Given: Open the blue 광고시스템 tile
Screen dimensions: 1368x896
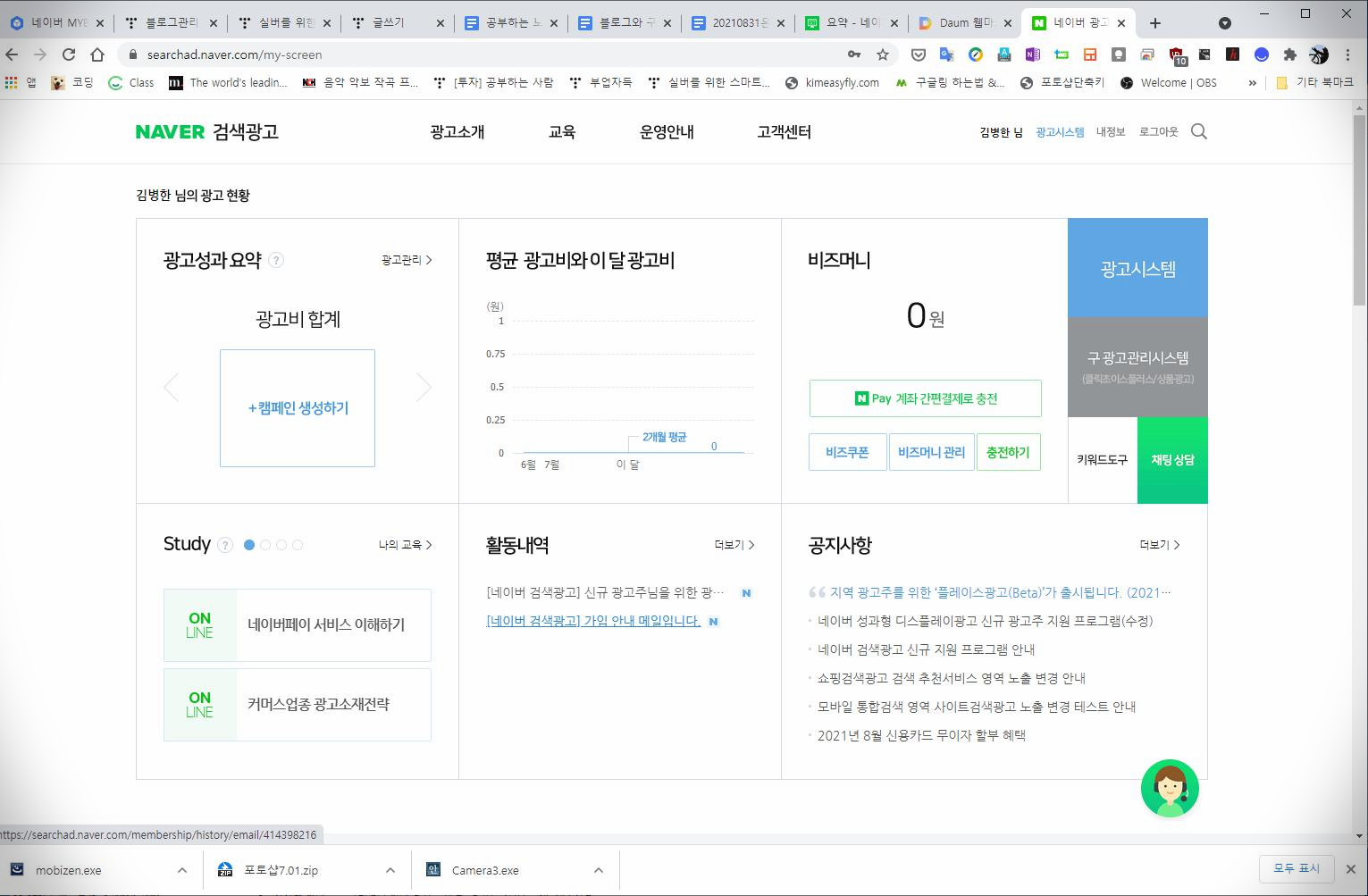Looking at the screenshot, I should 1137,268.
